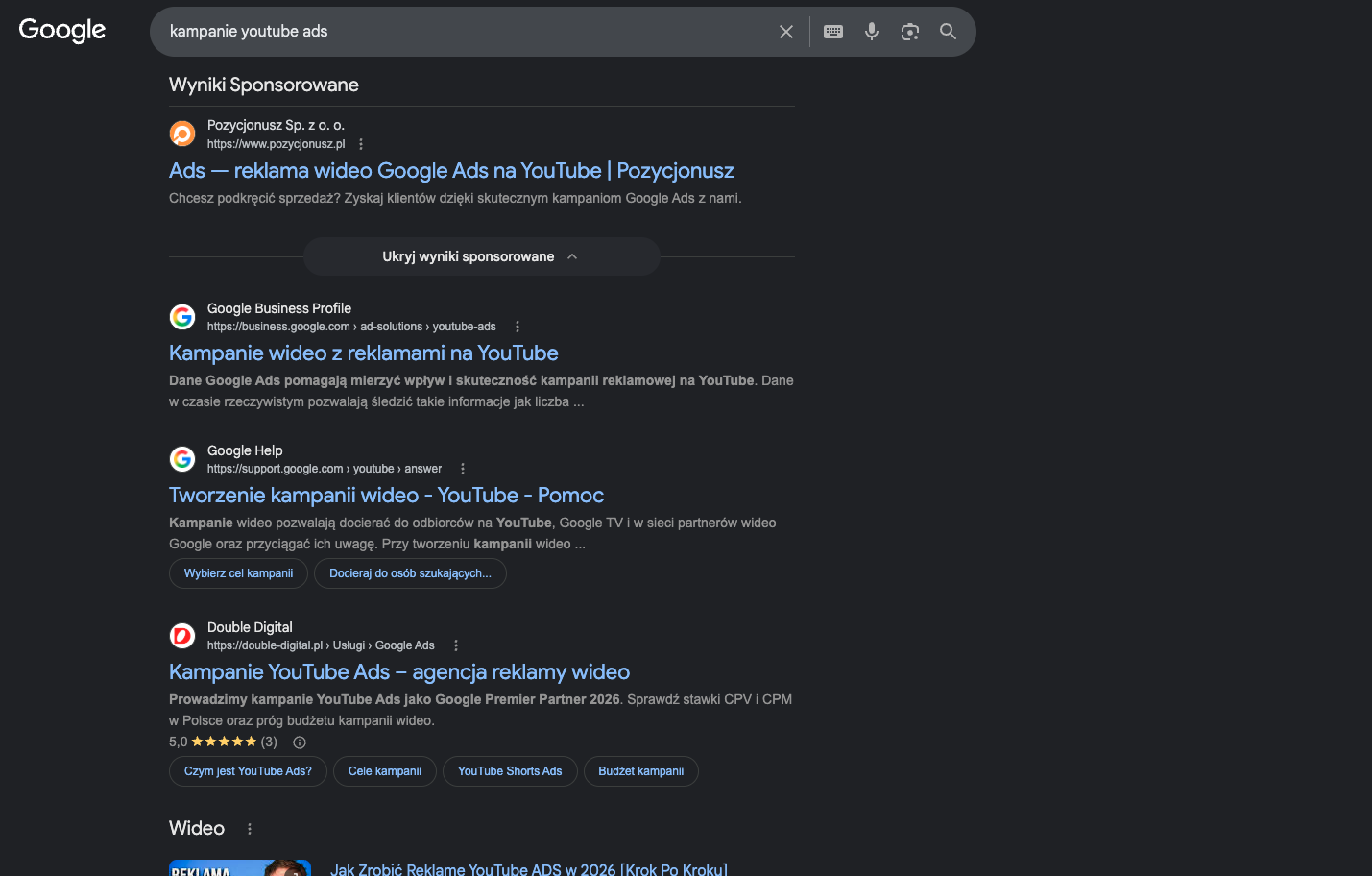This screenshot has height=876, width=1372.
Task: Open video 'Jak Zrobić Reklamę YouTube ADS w 2026'
Action: (529, 869)
